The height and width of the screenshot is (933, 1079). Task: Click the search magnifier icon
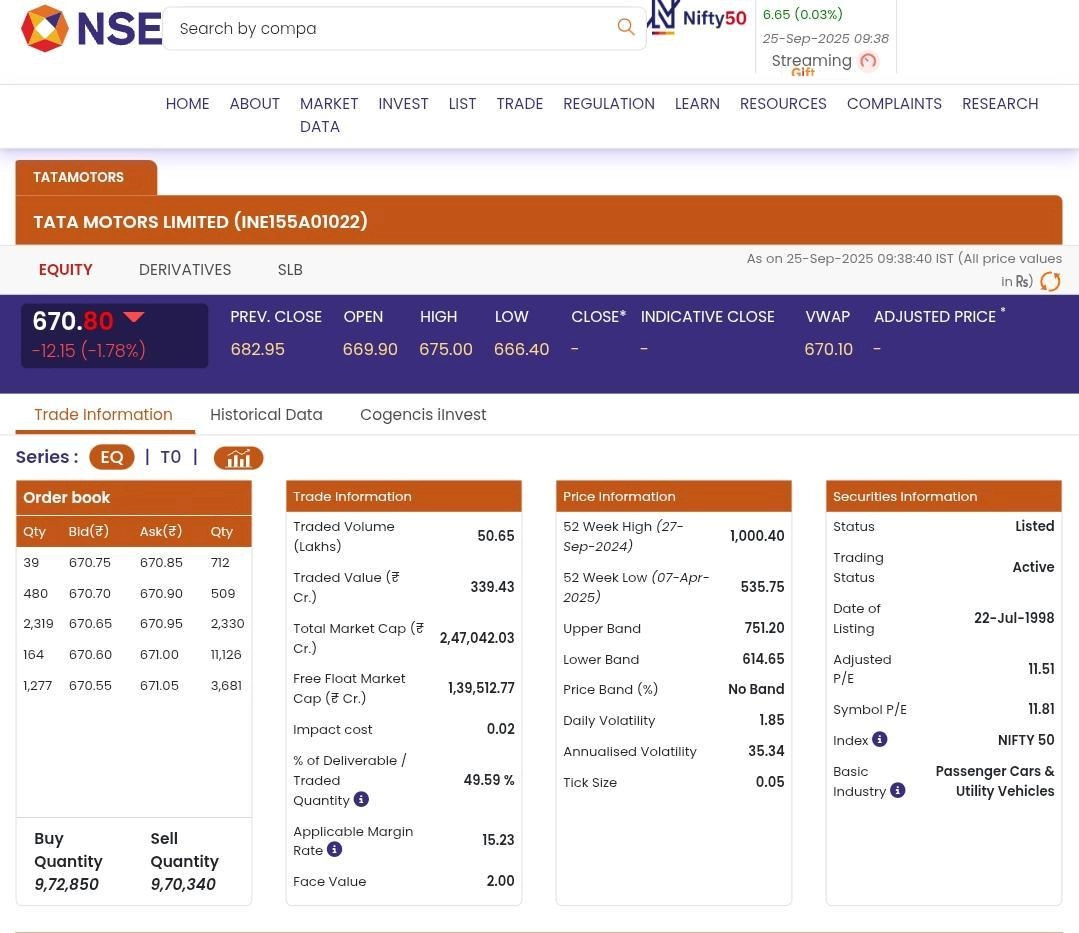click(626, 28)
